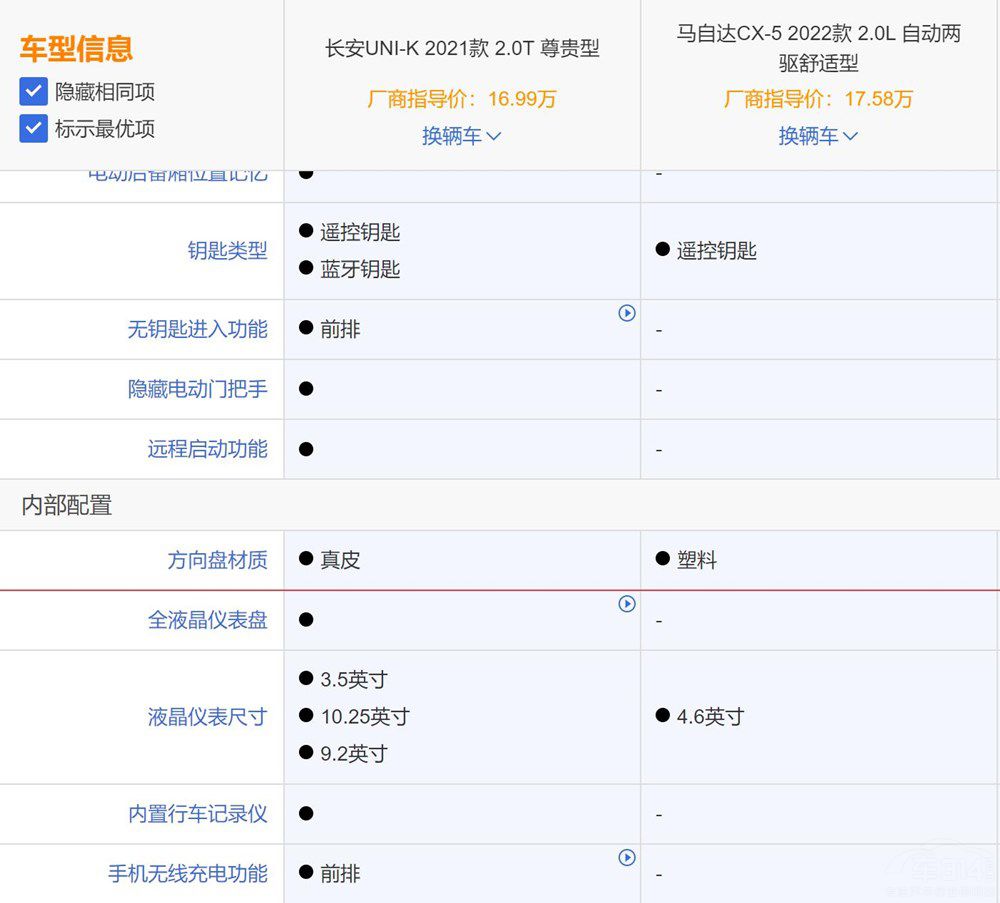The width and height of the screenshot is (1000, 903).
Task: Click the 远程启动功能 label
Action: [x=207, y=449]
